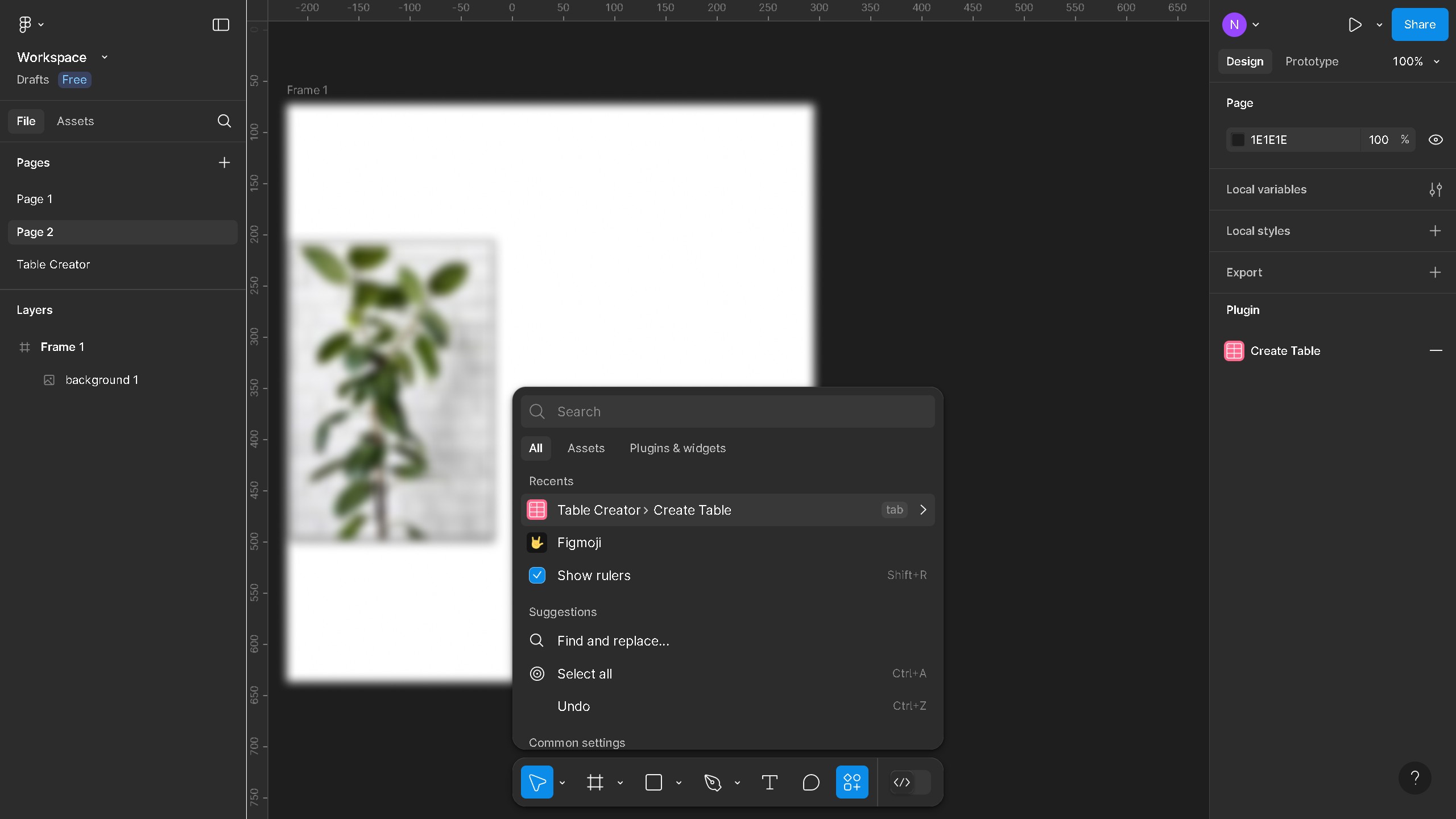Toggle the sidebar panel layout icon
1456x819 pixels.
coord(221,24)
